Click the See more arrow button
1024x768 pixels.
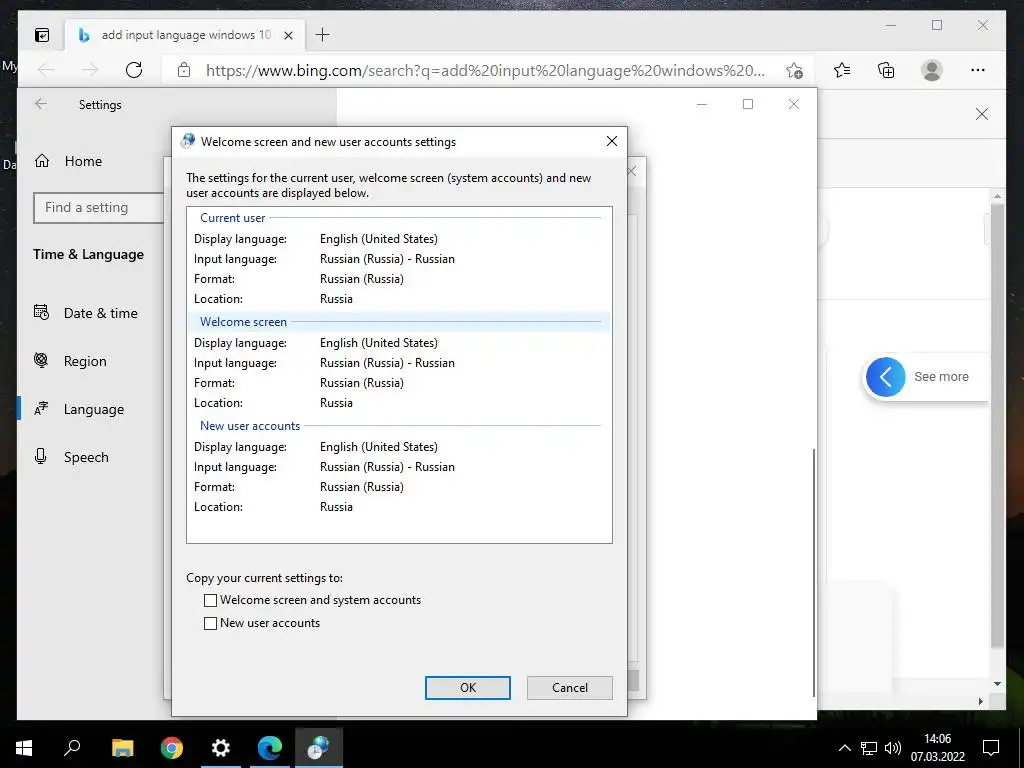(886, 377)
